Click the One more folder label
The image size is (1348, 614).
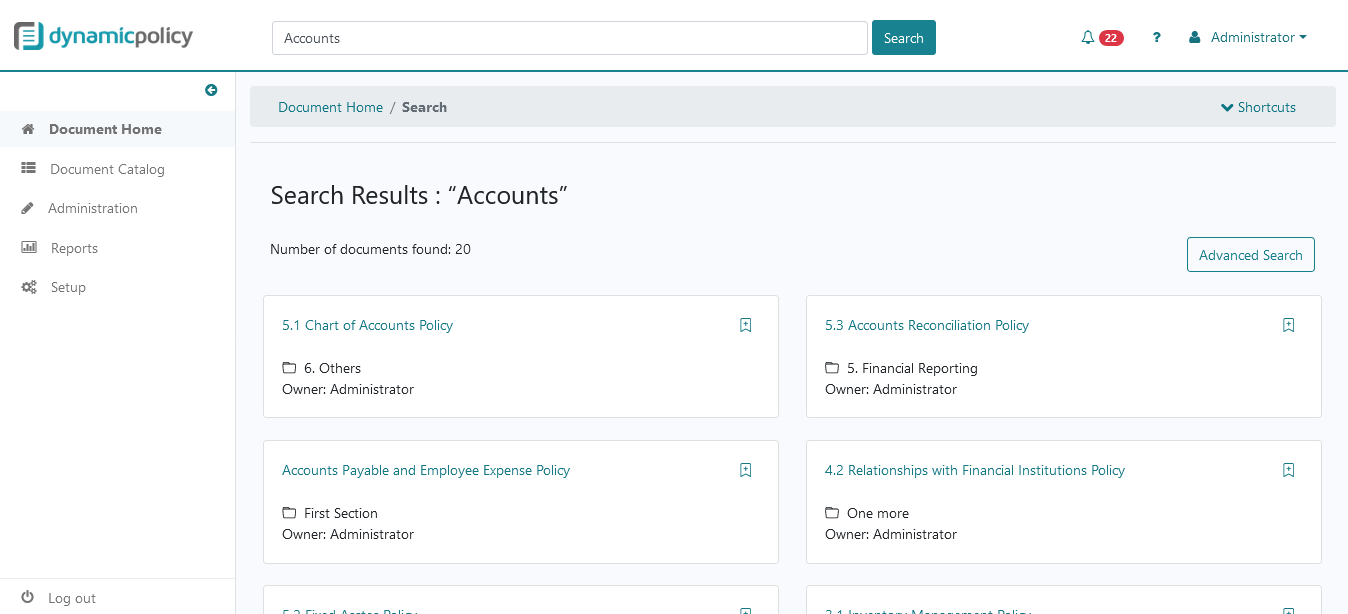[x=878, y=513]
